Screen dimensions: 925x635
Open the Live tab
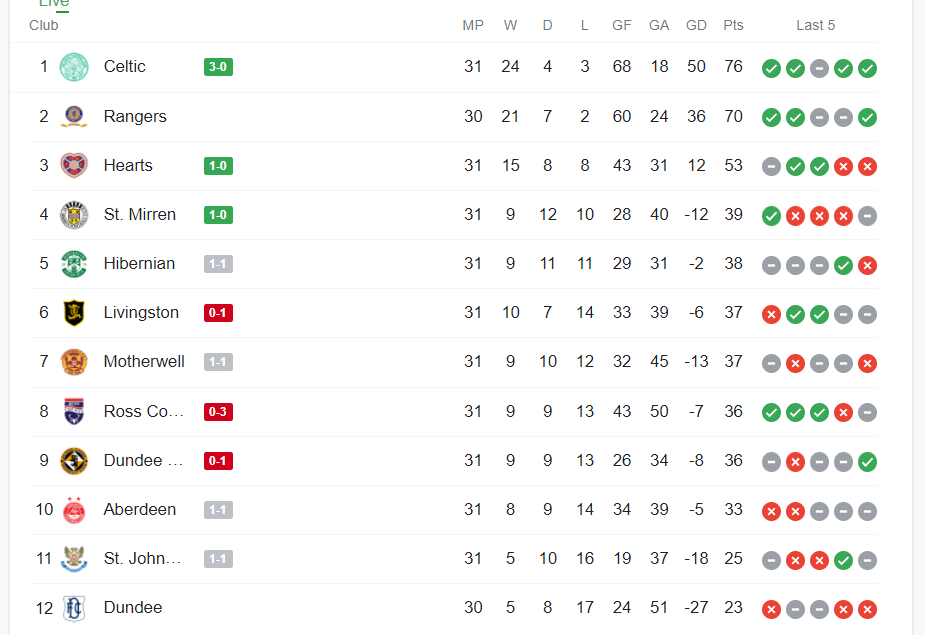click(x=54, y=4)
